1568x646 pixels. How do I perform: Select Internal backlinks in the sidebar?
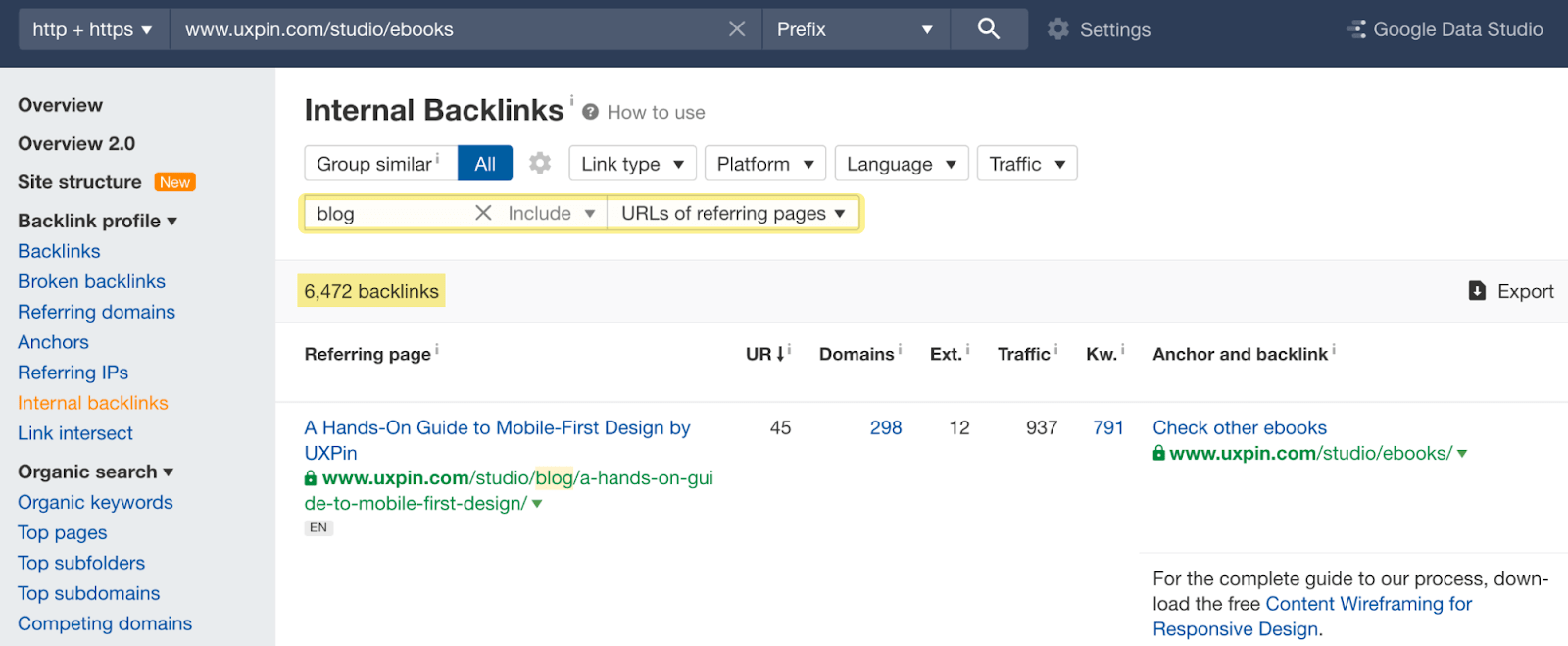[93, 403]
